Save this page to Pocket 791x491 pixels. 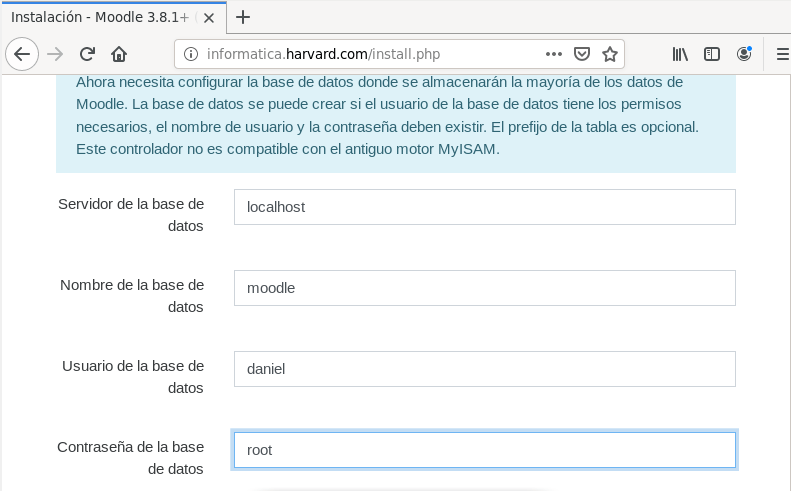click(x=582, y=54)
